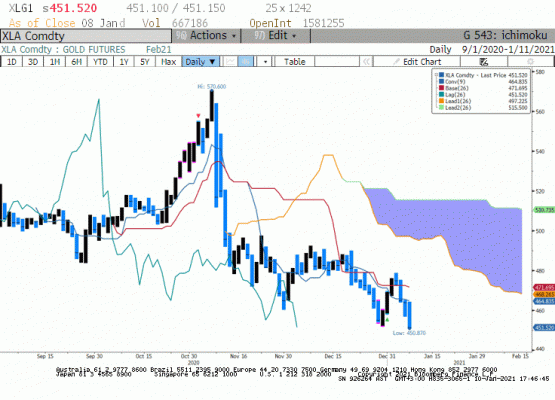Select the 1Y range button
The width and height of the screenshot is (555, 400).
[124, 62]
